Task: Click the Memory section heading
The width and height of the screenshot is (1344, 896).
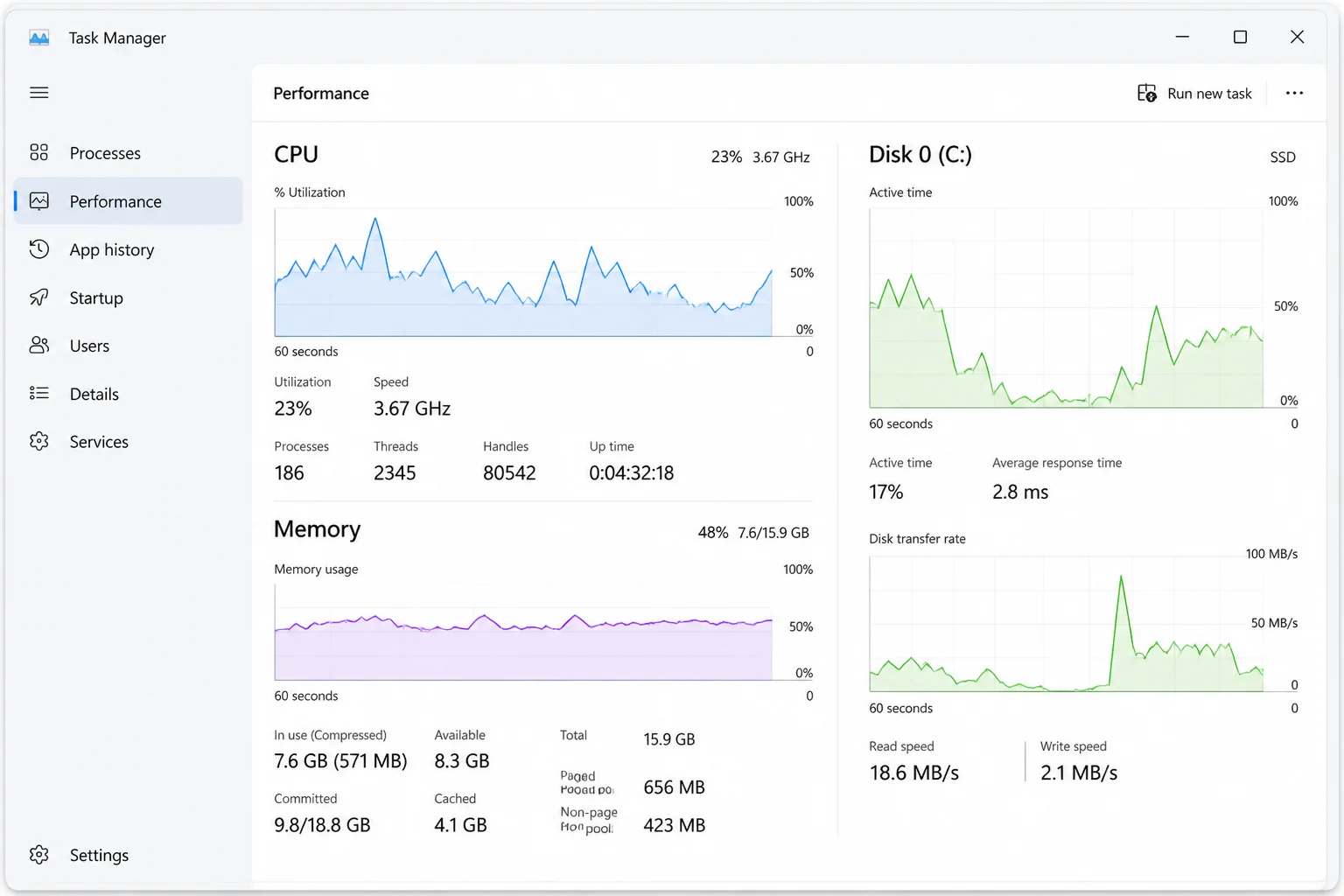Action: point(317,529)
